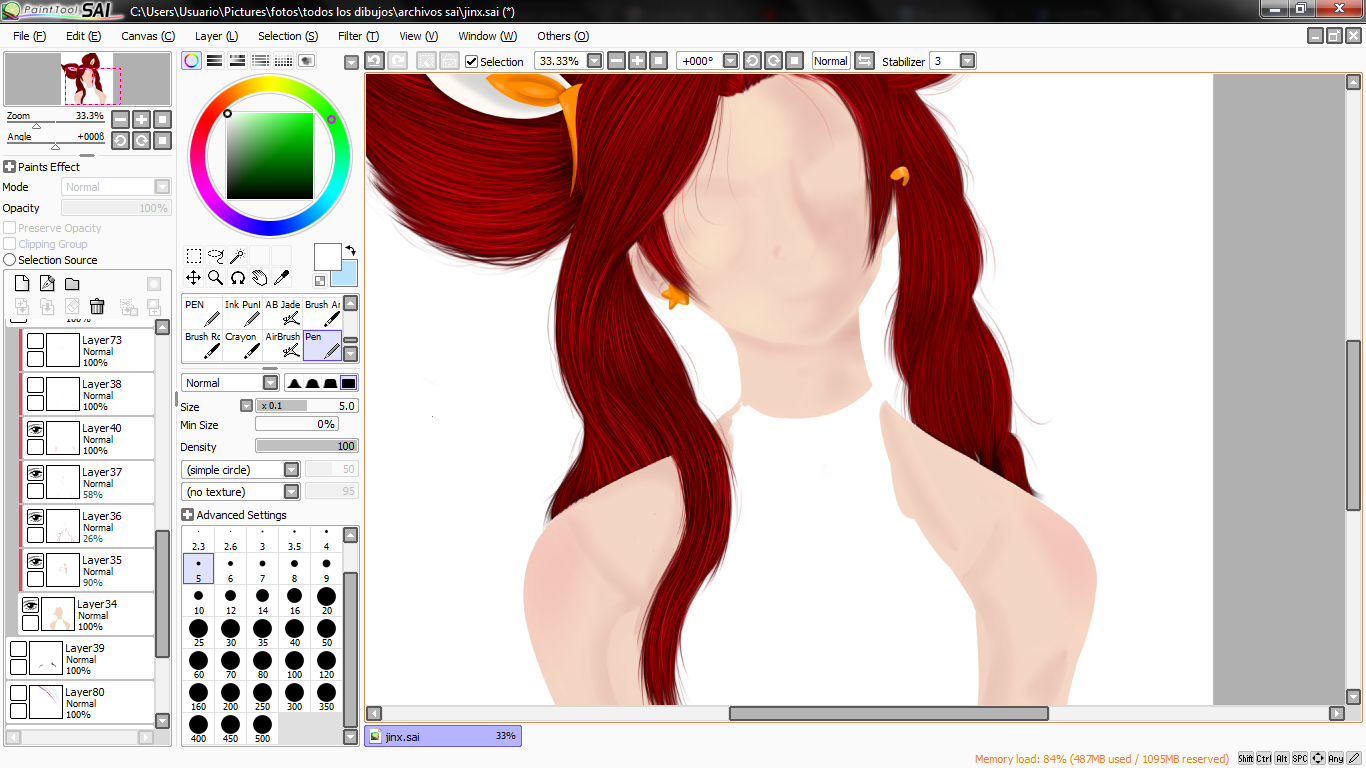Select brush size 30 preset

[231, 632]
